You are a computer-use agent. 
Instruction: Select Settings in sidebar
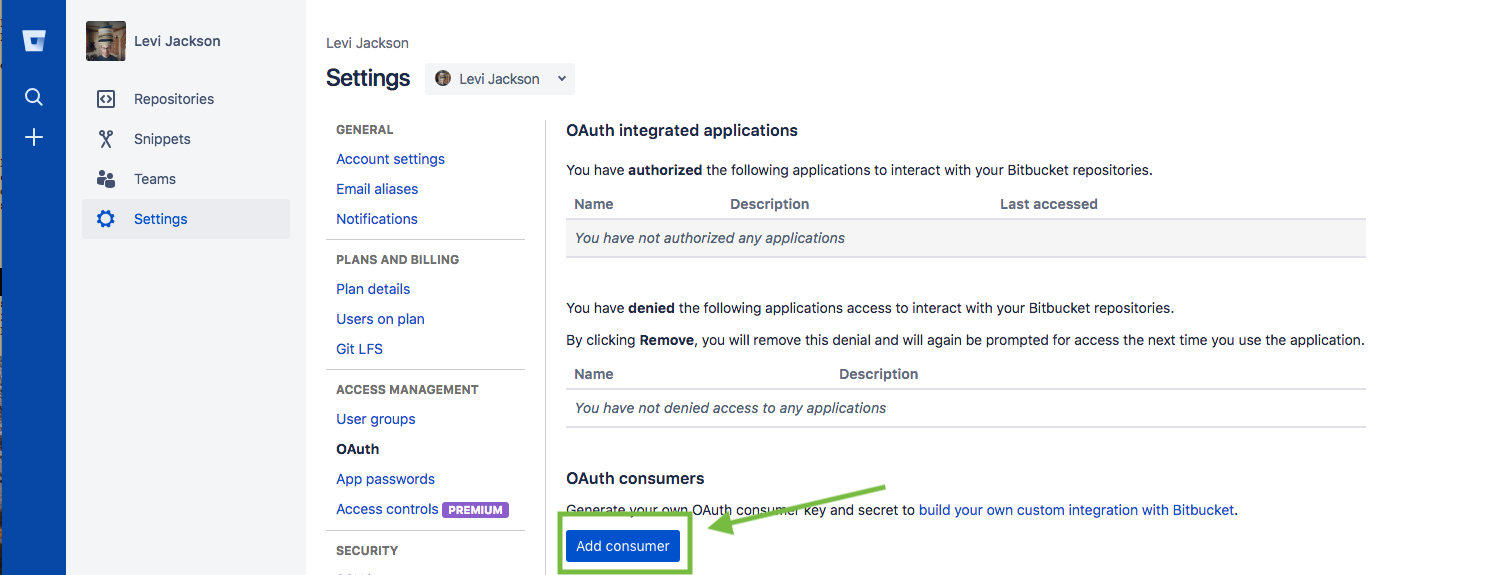[186, 219]
